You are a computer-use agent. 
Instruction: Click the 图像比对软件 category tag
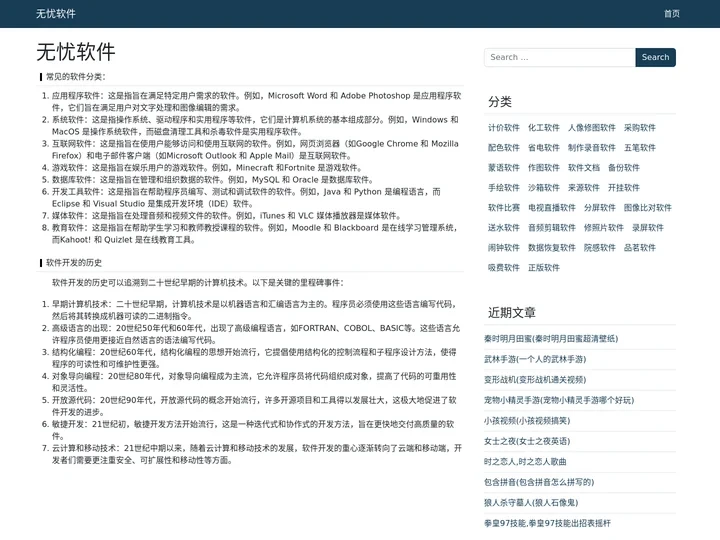(647, 208)
